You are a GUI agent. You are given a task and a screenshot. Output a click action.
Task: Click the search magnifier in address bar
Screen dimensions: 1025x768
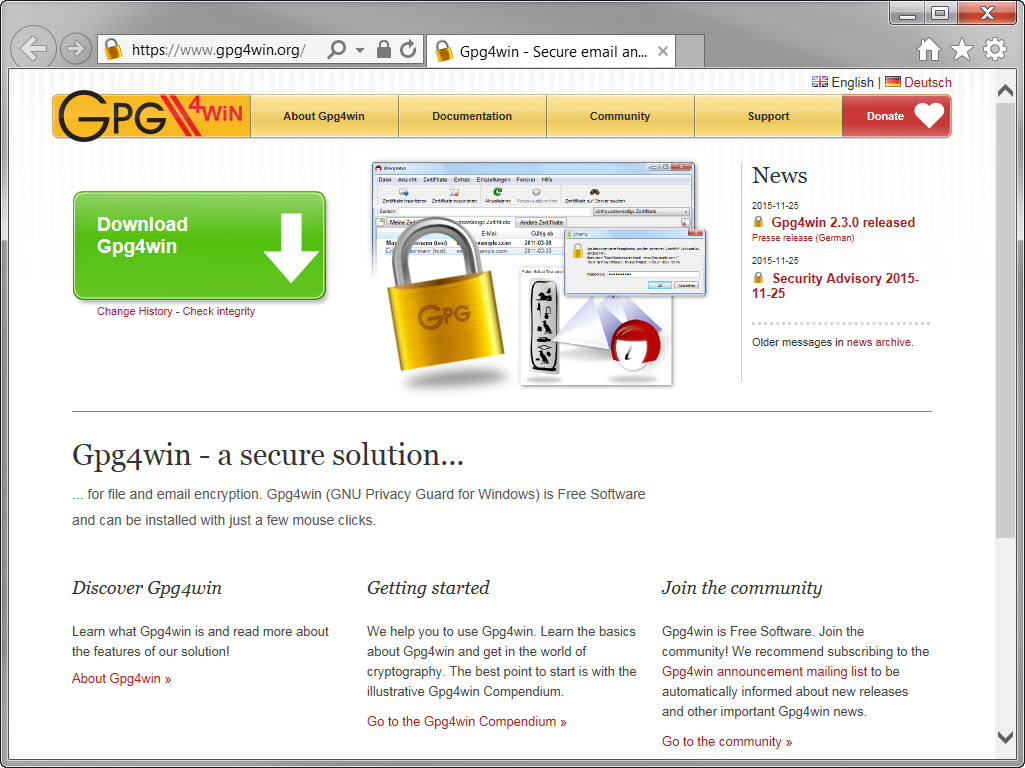point(337,49)
